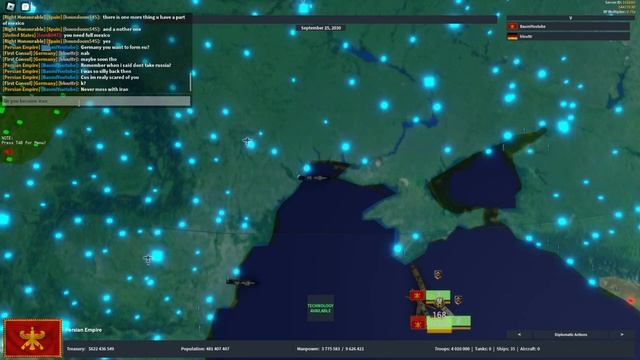640x360 pixels.
Task: Click the chat window scrollbar
Action: tap(190, 82)
